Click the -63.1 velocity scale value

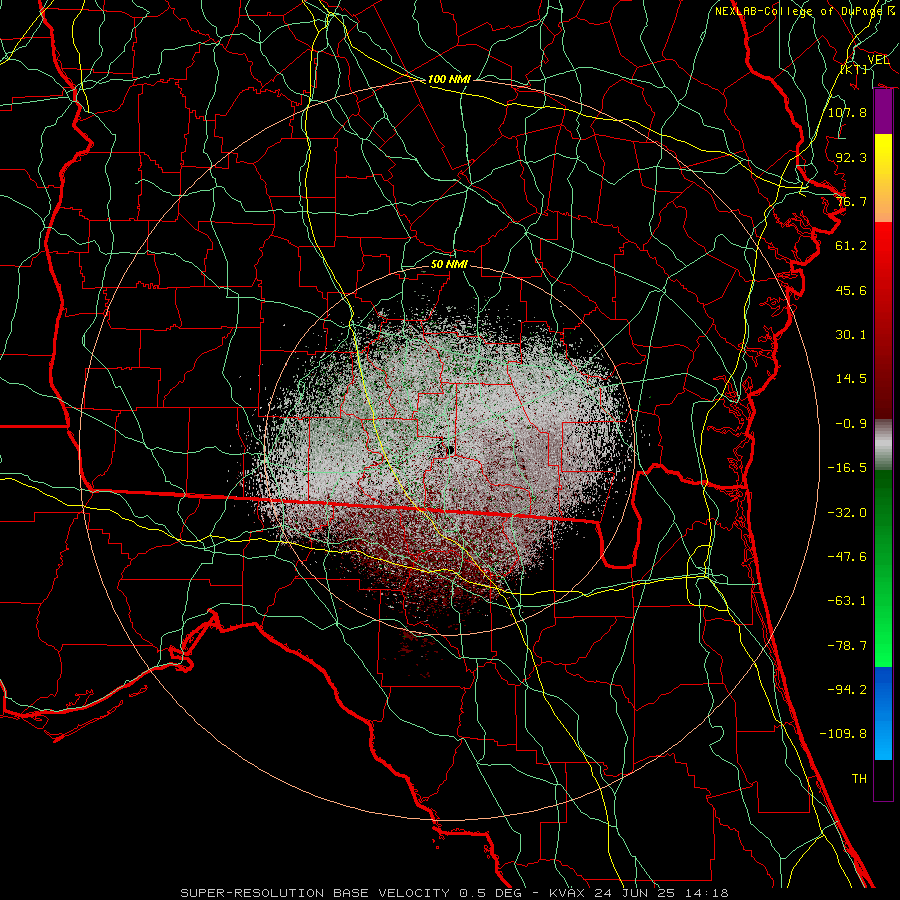point(847,601)
